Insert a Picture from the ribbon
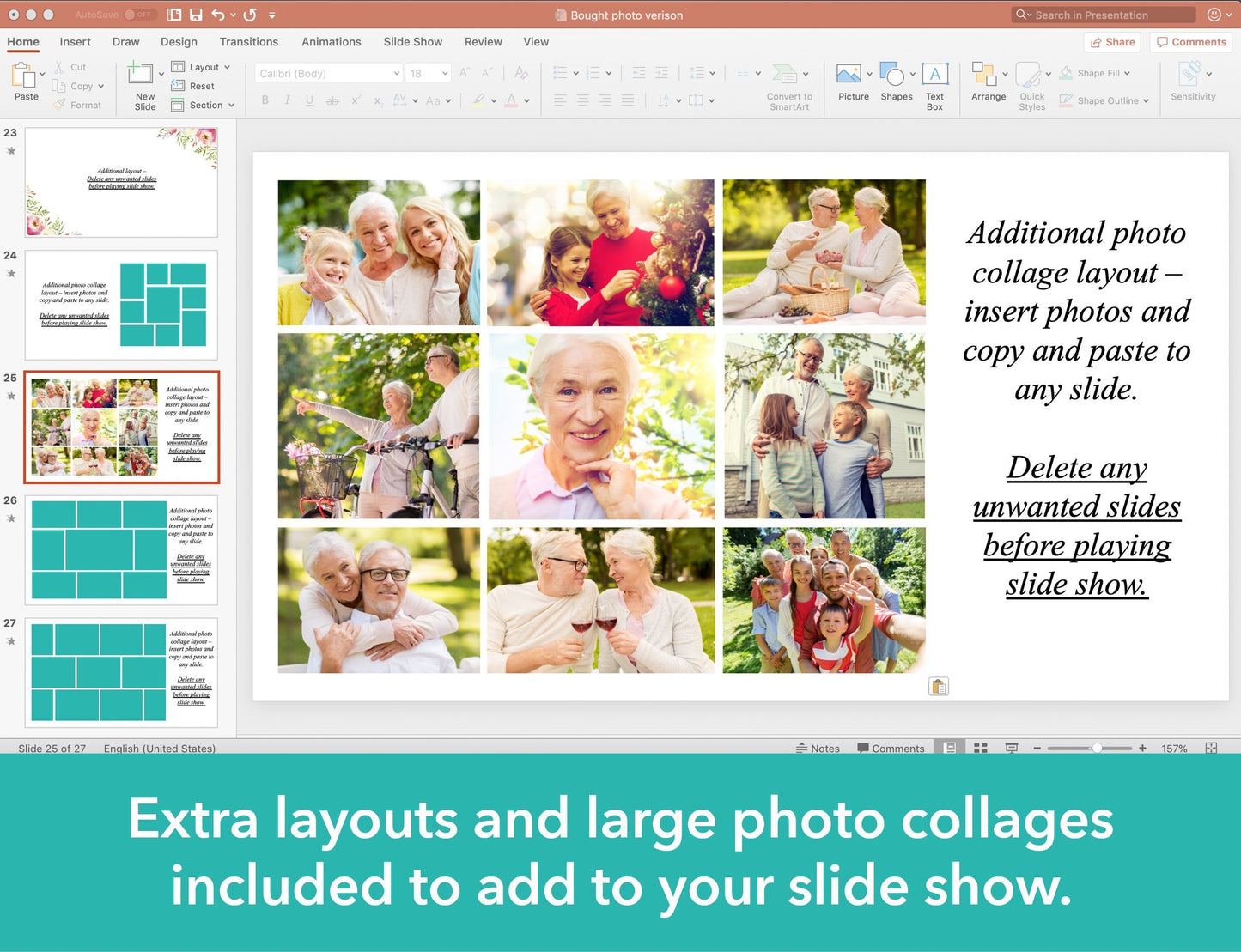 tap(851, 82)
